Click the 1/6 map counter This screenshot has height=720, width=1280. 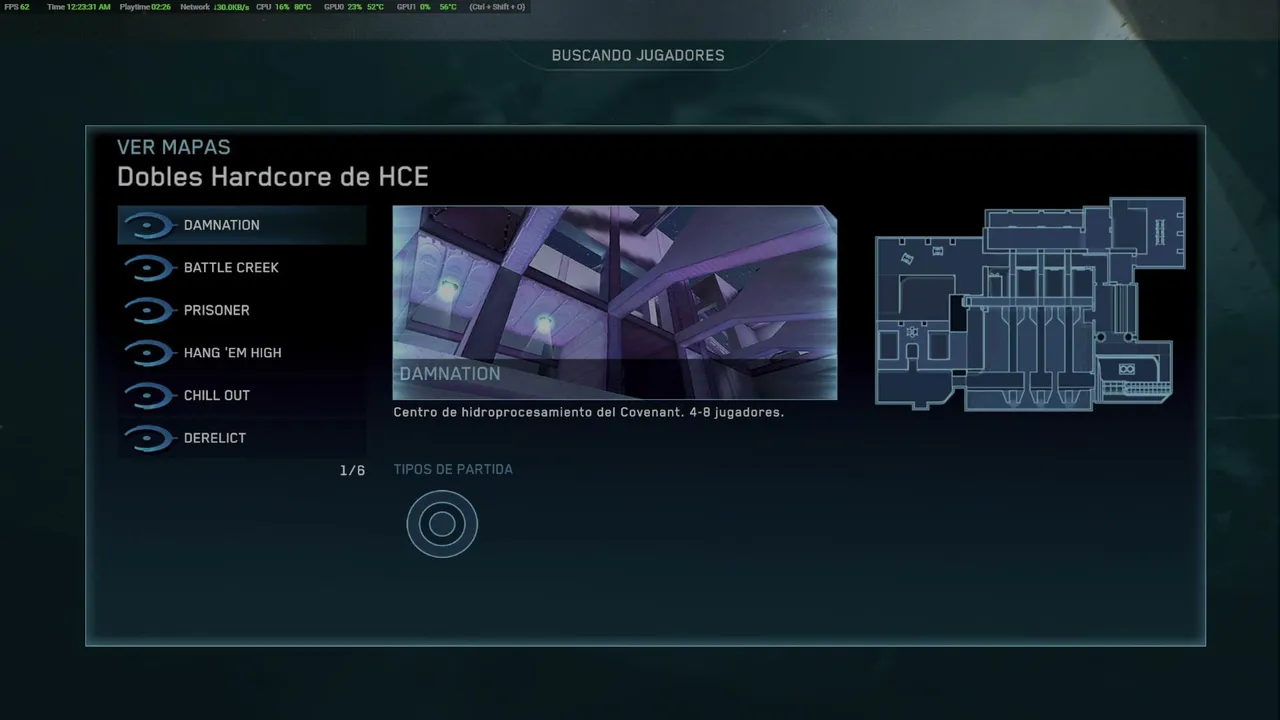click(x=352, y=470)
